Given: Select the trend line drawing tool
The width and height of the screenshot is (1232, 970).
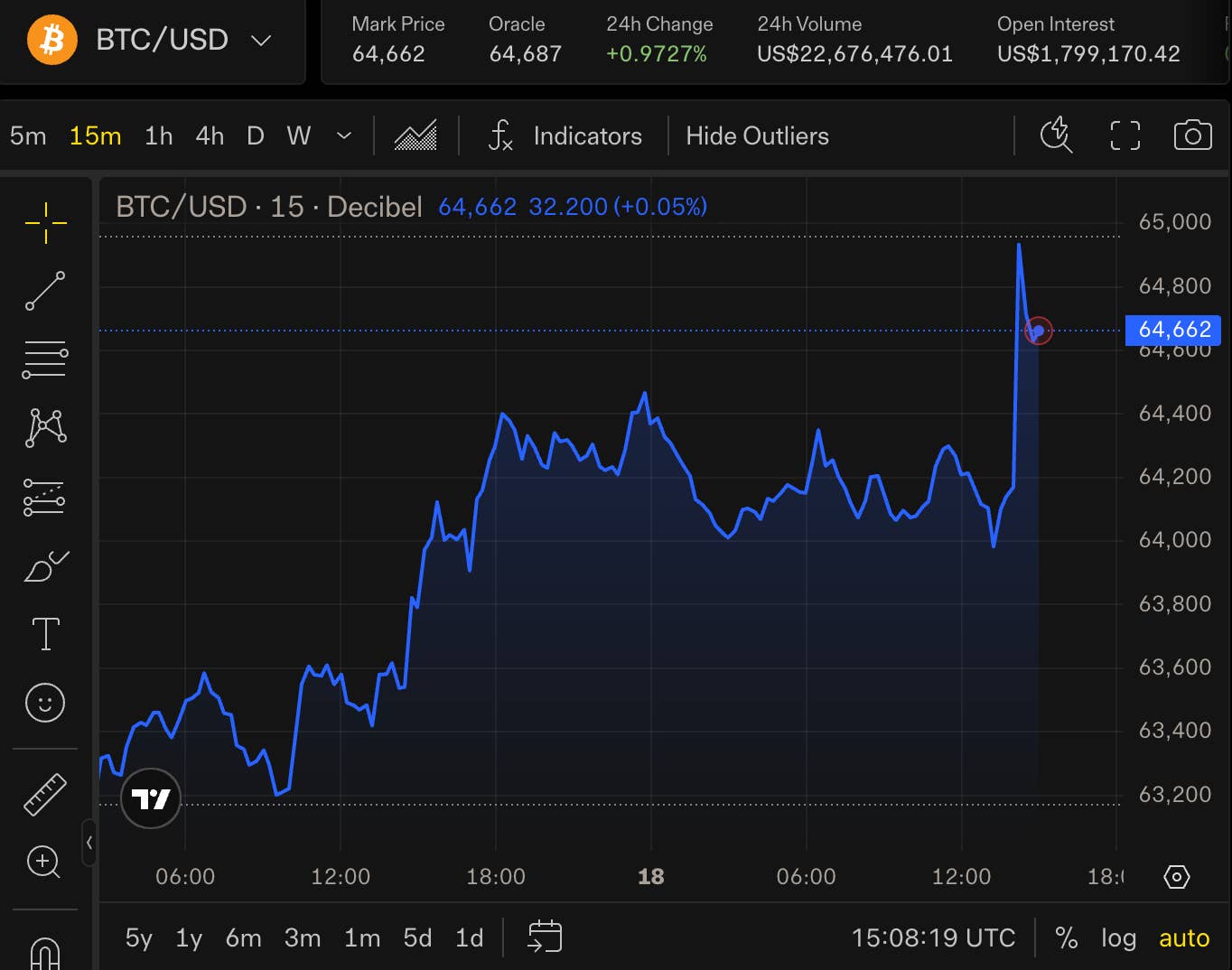Looking at the screenshot, I should coord(45,291).
